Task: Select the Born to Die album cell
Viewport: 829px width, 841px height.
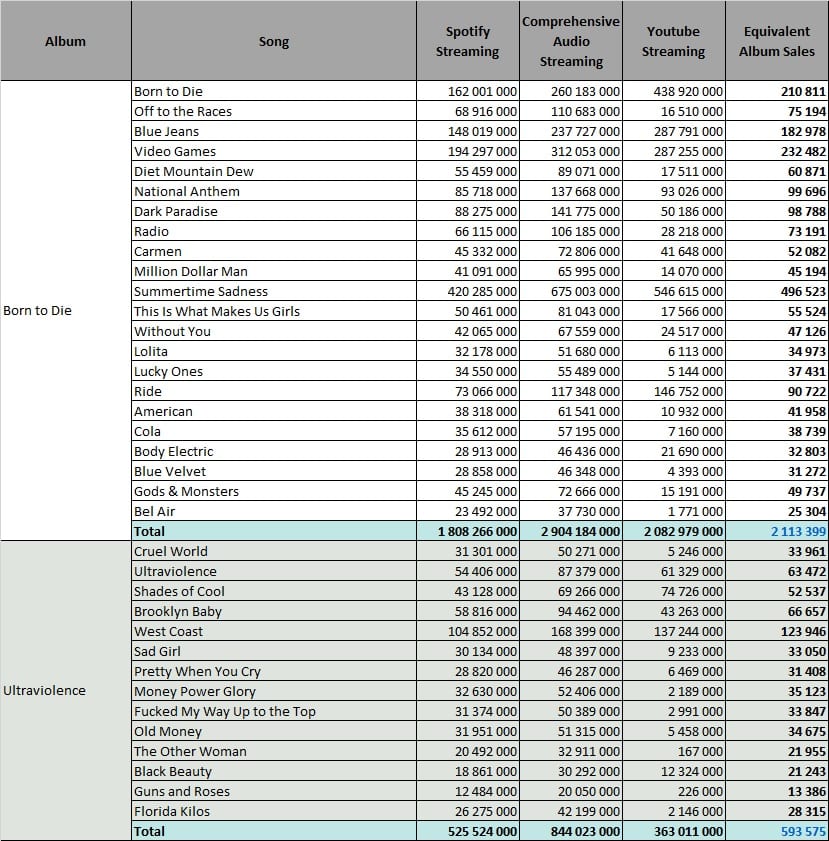Action: coord(65,311)
